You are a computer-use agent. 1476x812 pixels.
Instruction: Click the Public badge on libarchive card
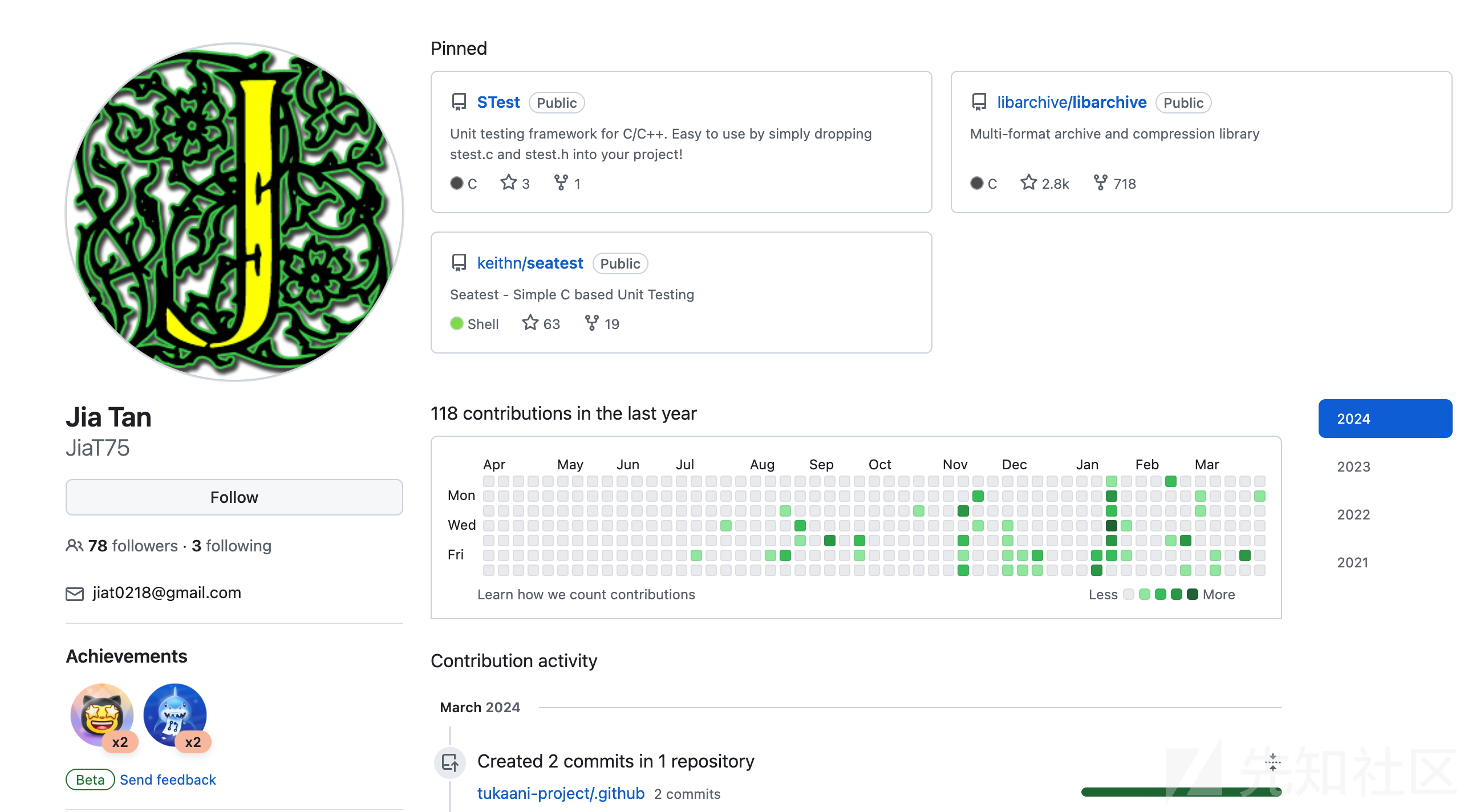click(1183, 103)
